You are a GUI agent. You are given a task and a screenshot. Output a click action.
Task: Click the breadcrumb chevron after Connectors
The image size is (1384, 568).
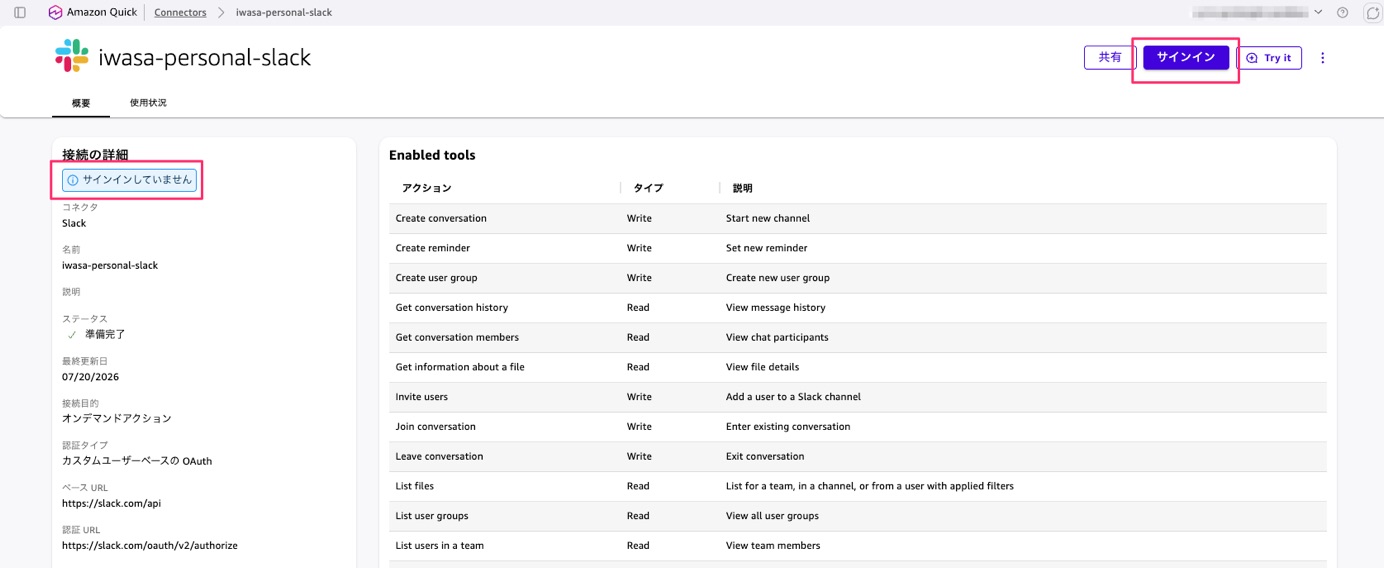pos(221,13)
